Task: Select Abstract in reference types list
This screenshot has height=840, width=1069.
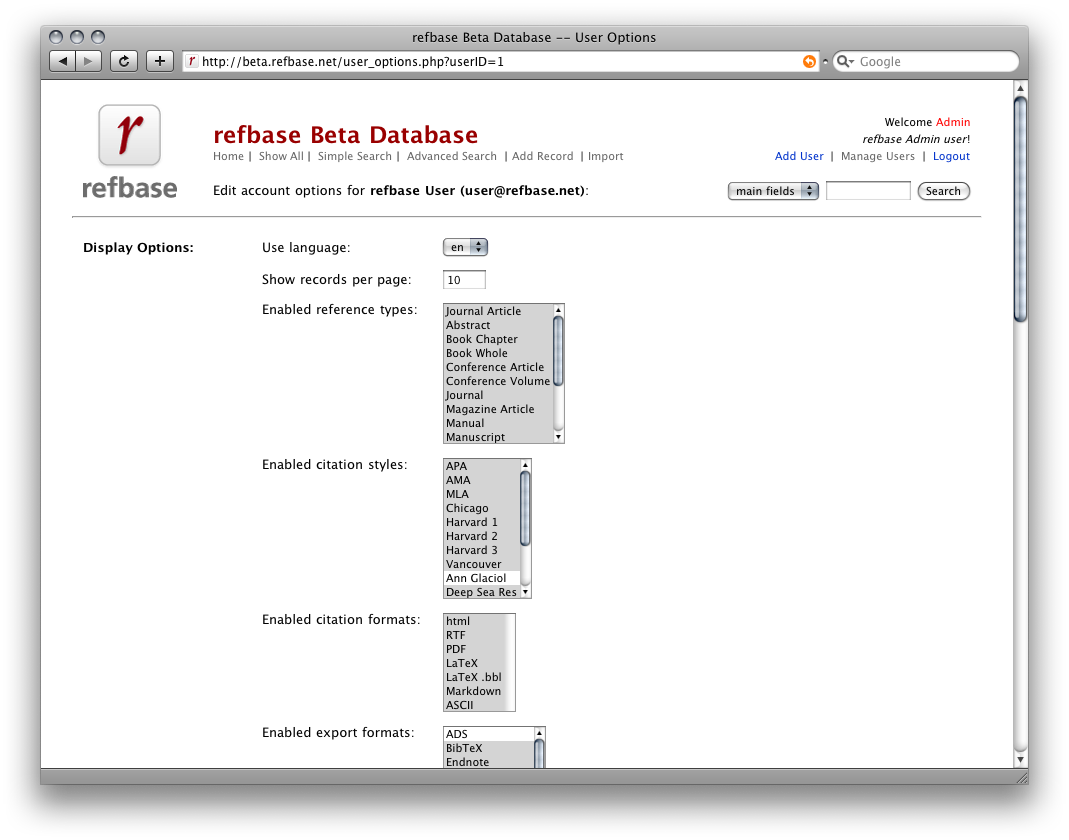Action: (x=498, y=325)
